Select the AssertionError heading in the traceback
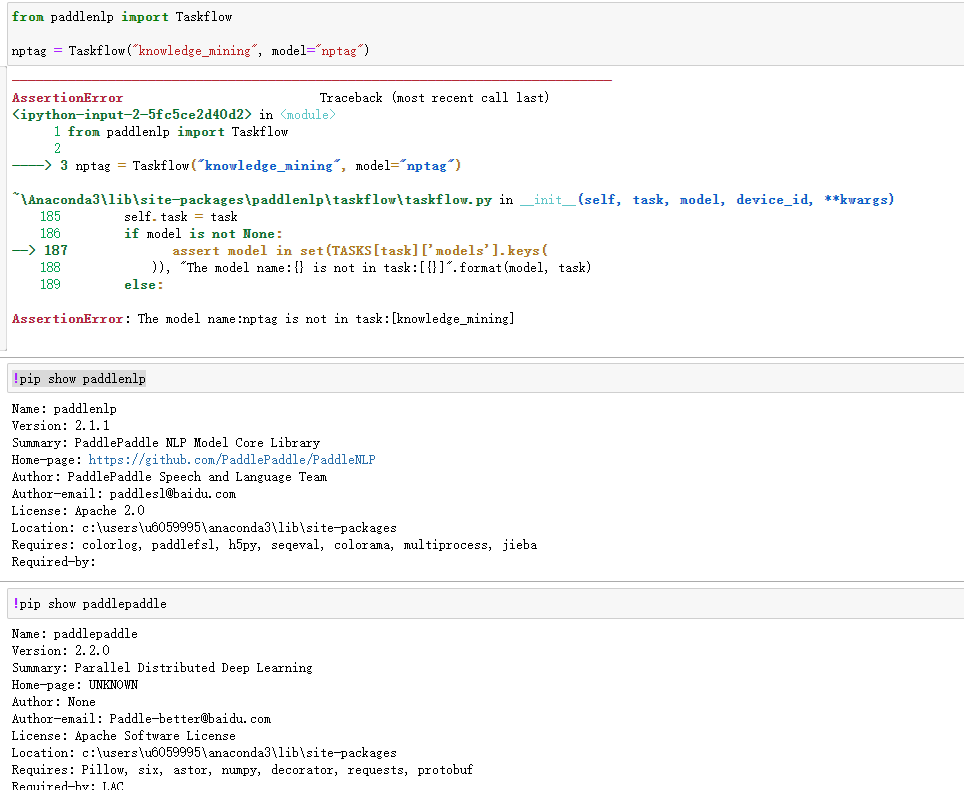The image size is (964, 790). pyautogui.click(x=67, y=97)
